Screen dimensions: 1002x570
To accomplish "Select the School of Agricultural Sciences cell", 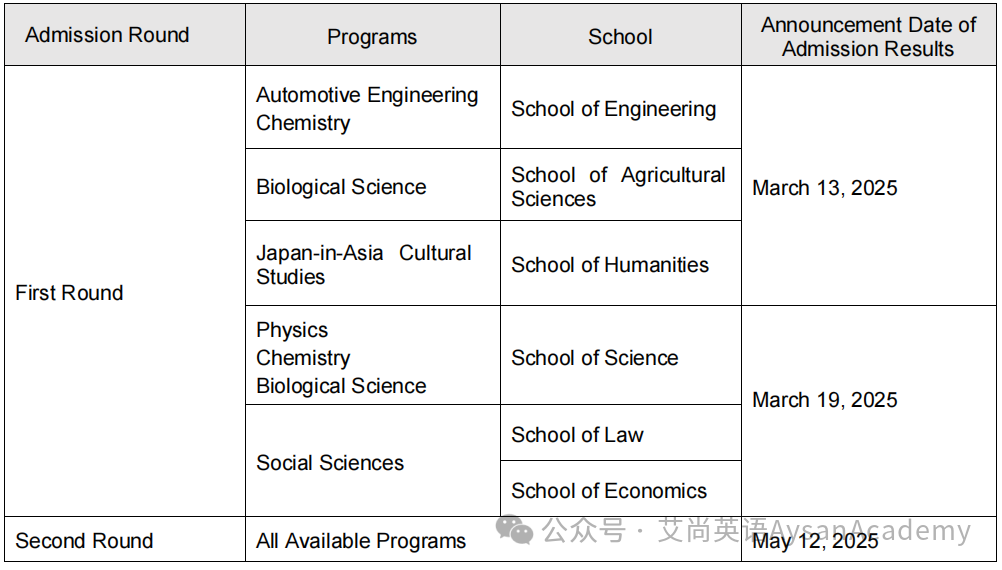I will coord(620,185).
